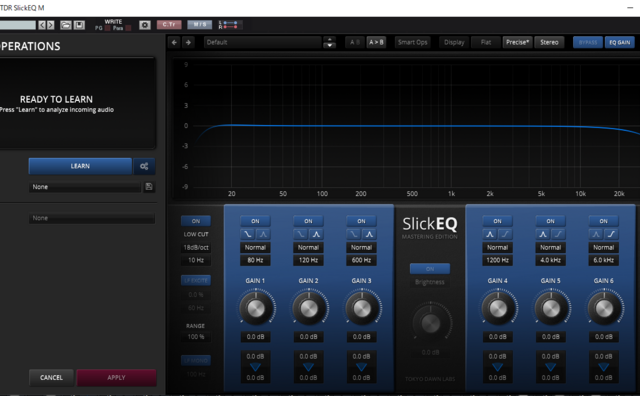Screen dimensions: 640x396
Task: Open host preset folder icon
Action: 66,25
